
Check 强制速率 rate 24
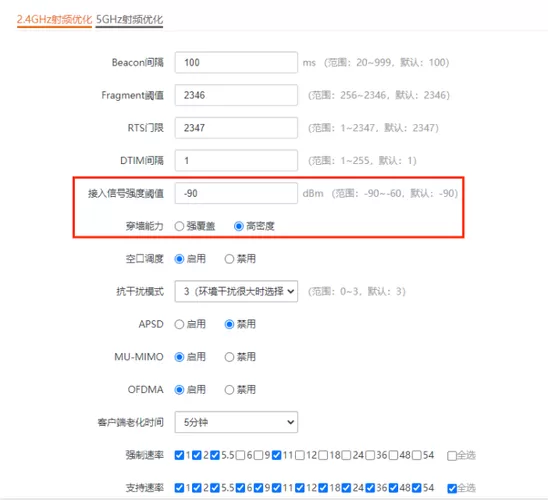click(346, 455)
